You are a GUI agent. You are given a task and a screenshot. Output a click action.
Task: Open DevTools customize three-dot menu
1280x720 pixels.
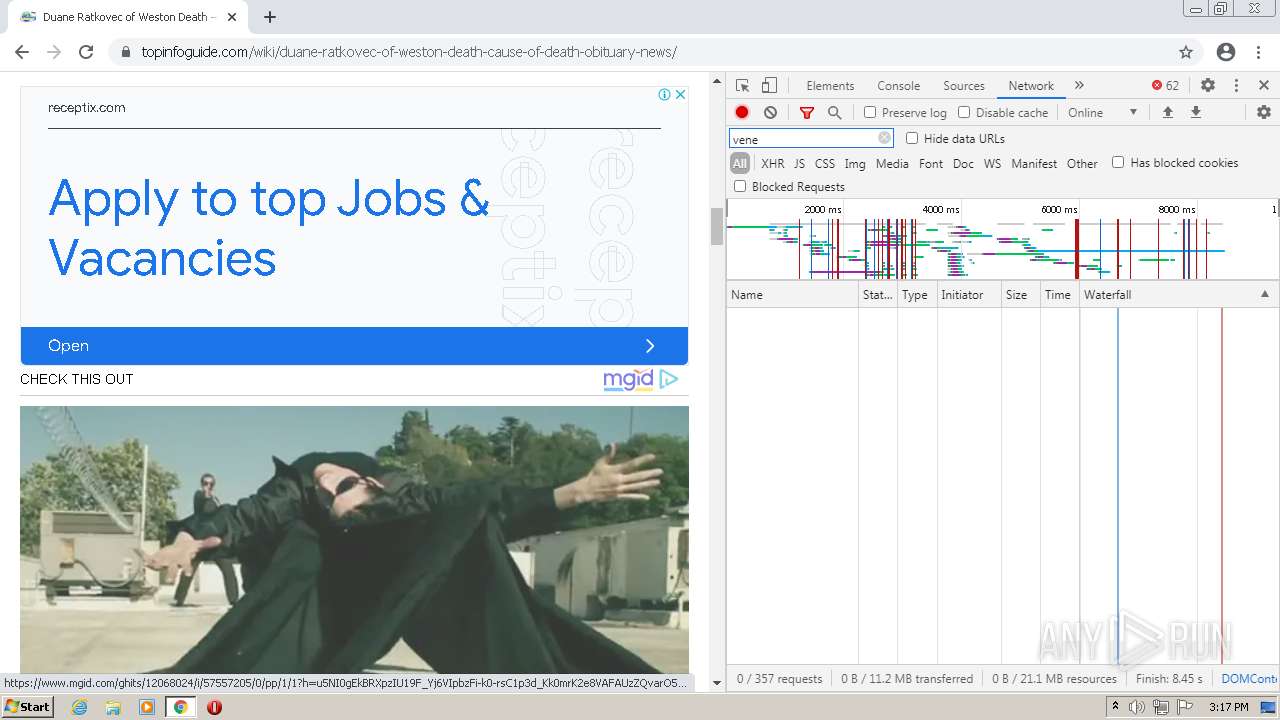click(x=1236, y=86)
